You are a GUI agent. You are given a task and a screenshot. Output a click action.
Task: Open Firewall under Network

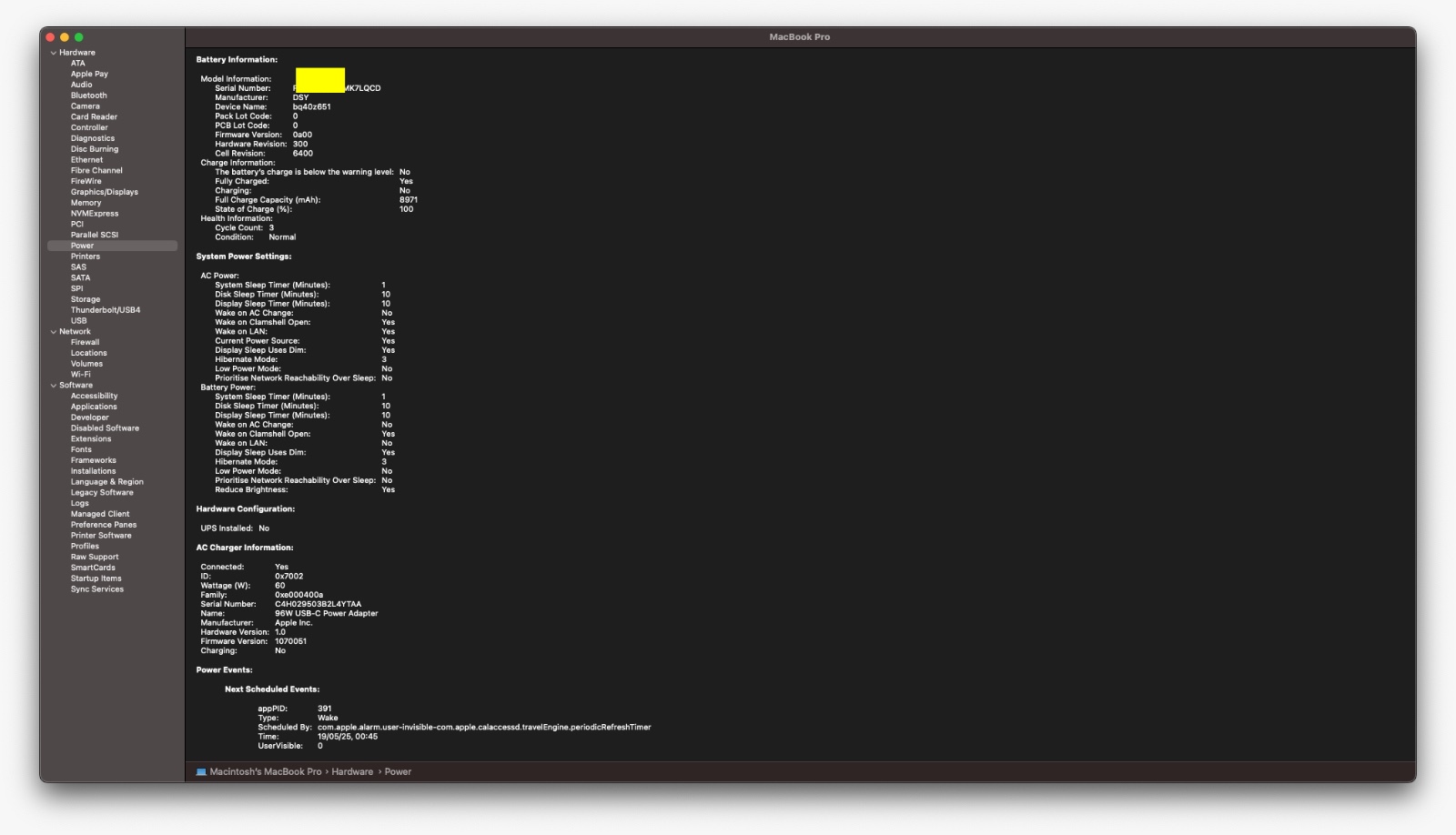(86, 343)
